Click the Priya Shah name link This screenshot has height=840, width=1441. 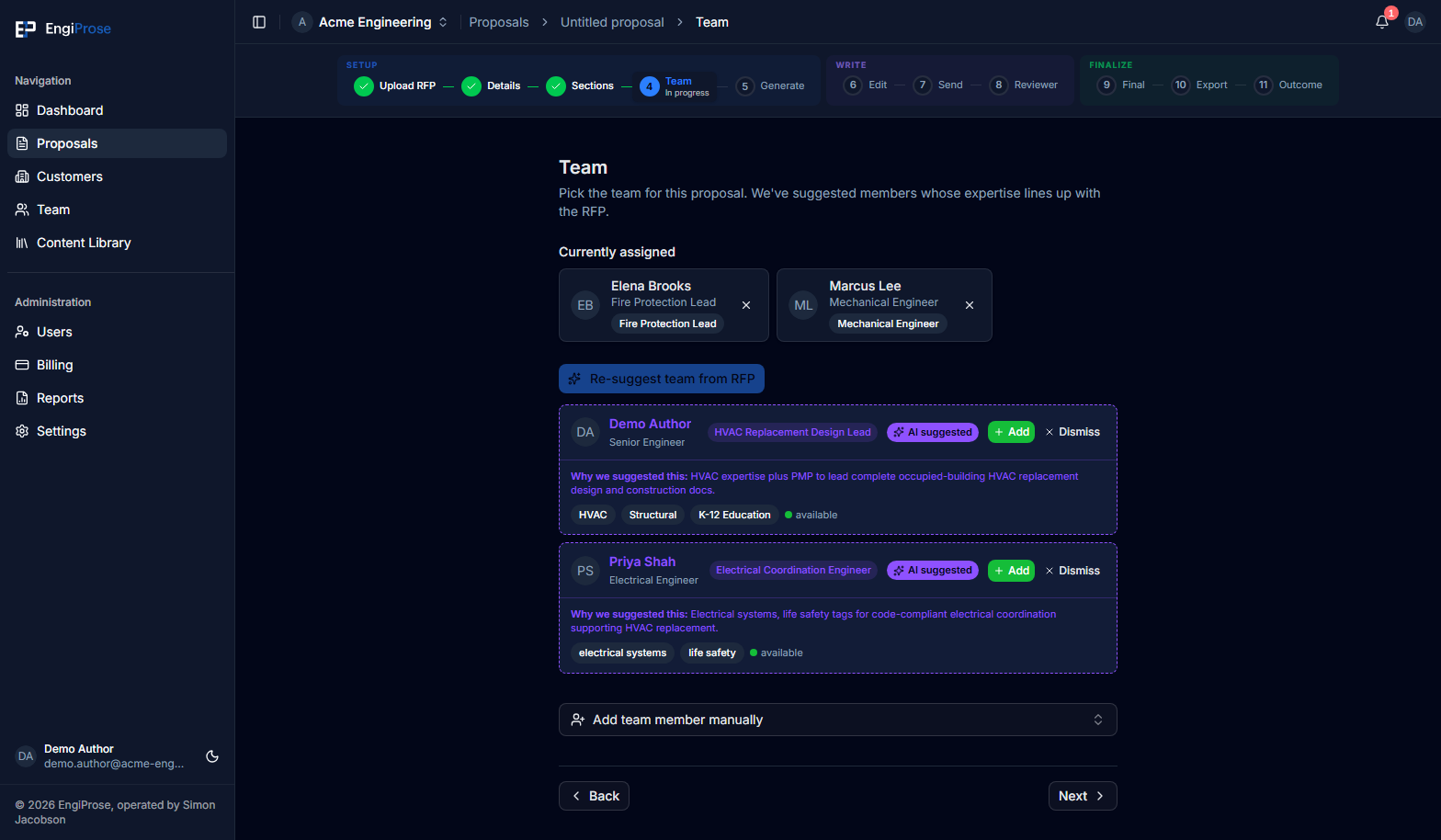(642, 562)
